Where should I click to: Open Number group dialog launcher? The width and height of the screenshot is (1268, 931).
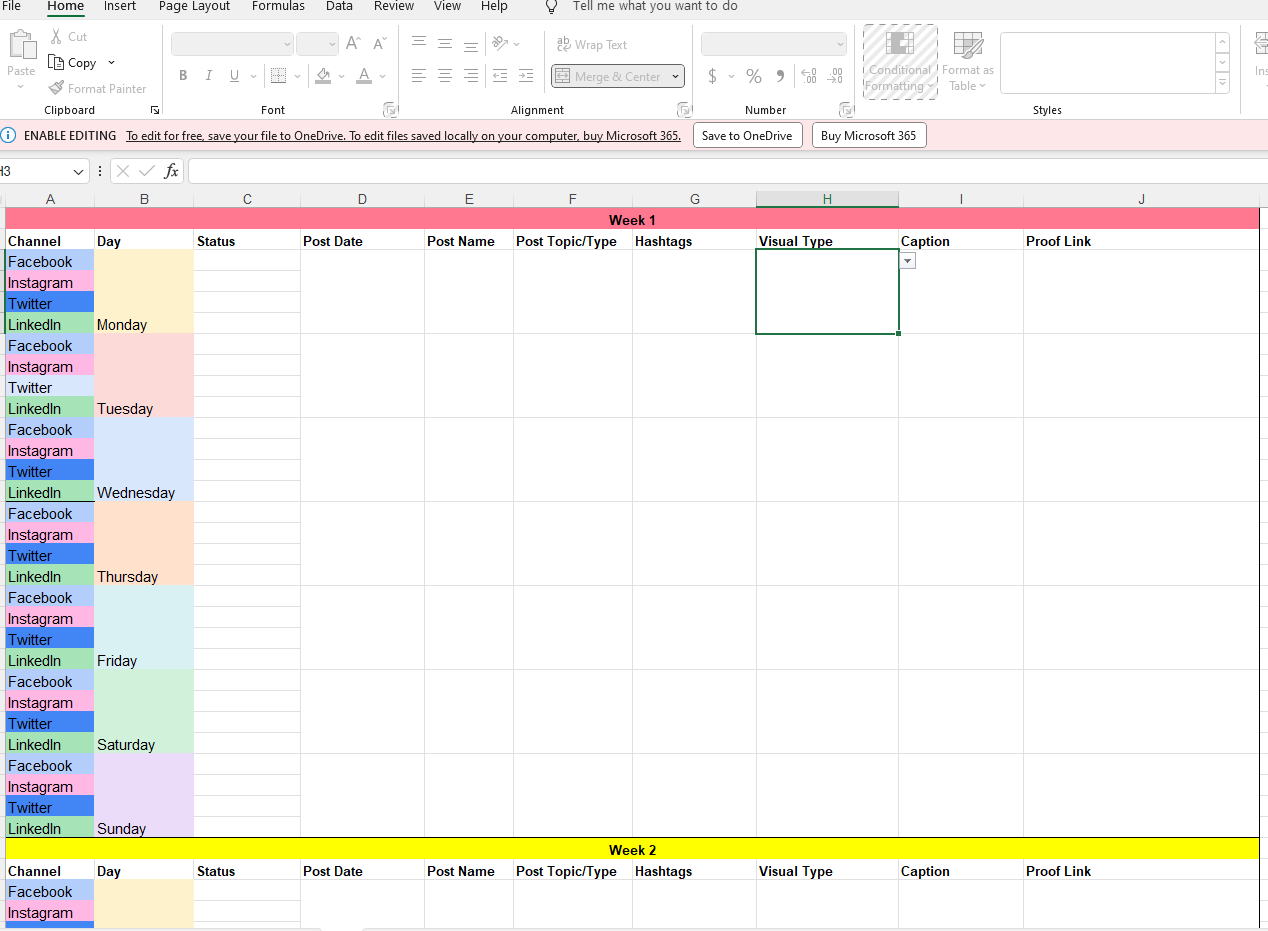(847, 110)
